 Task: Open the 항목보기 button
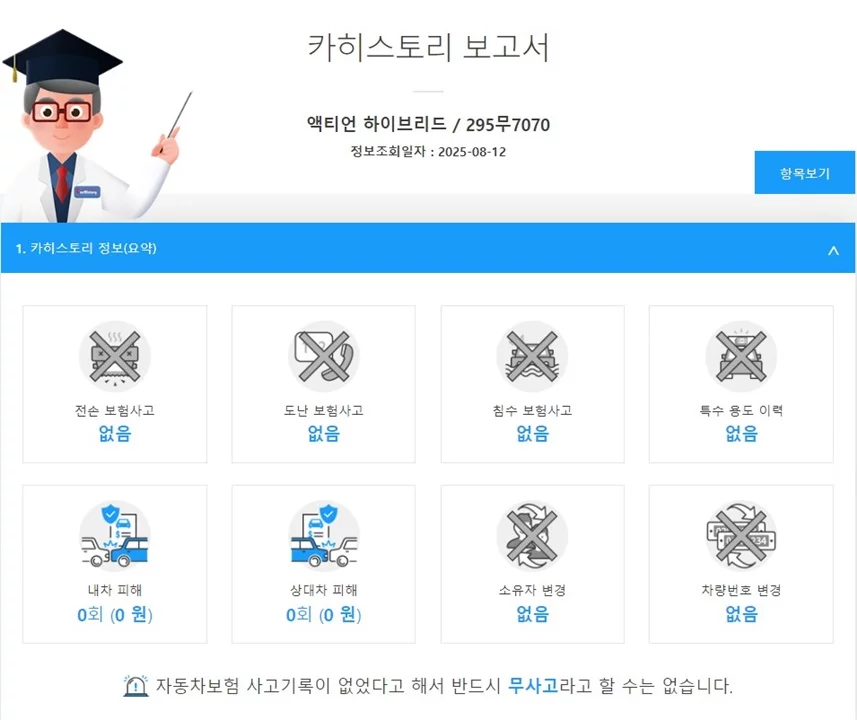(805, 172)
